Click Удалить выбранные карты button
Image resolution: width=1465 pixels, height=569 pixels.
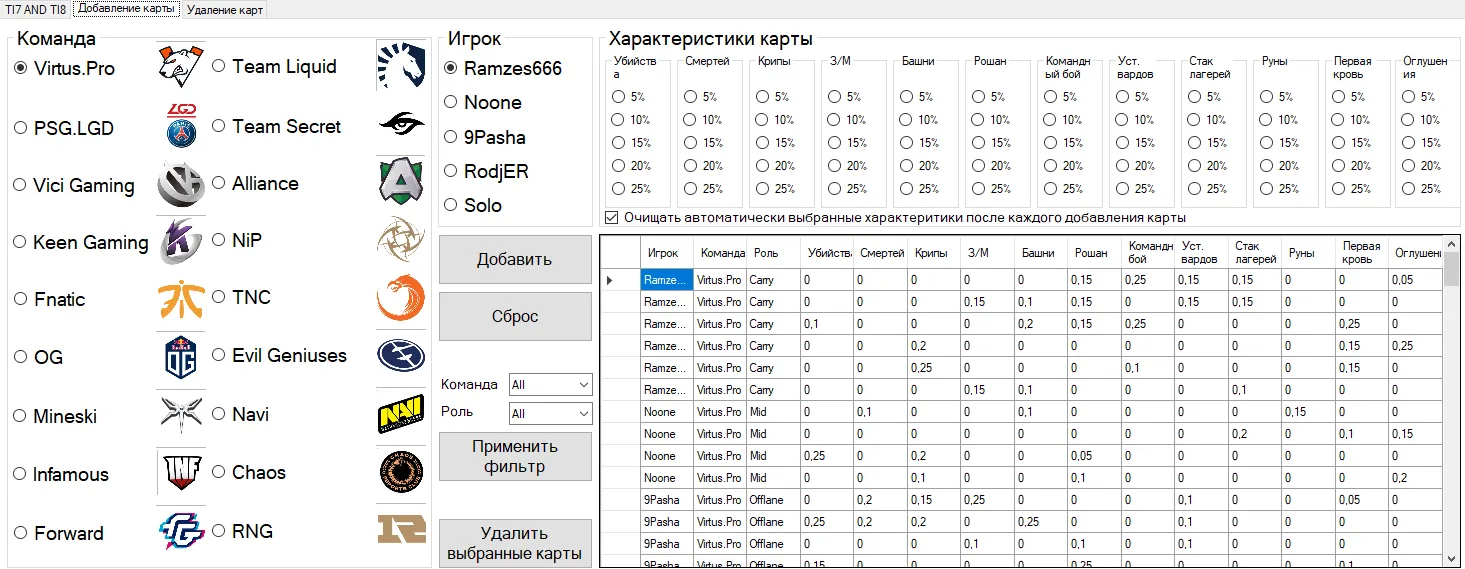pyautogui.click(x=515, y=543)
